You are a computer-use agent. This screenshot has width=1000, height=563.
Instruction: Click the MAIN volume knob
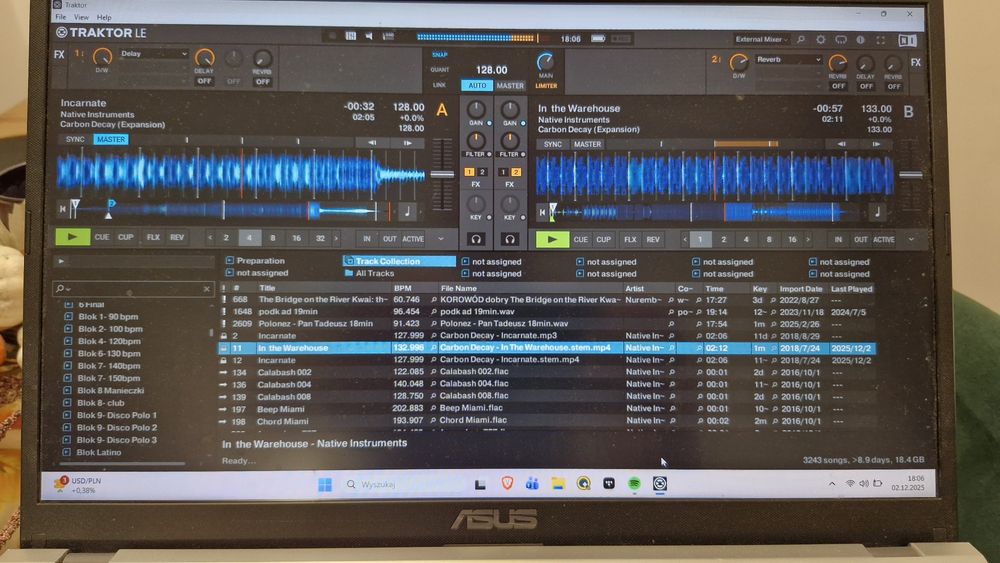(x=545, y=62)
